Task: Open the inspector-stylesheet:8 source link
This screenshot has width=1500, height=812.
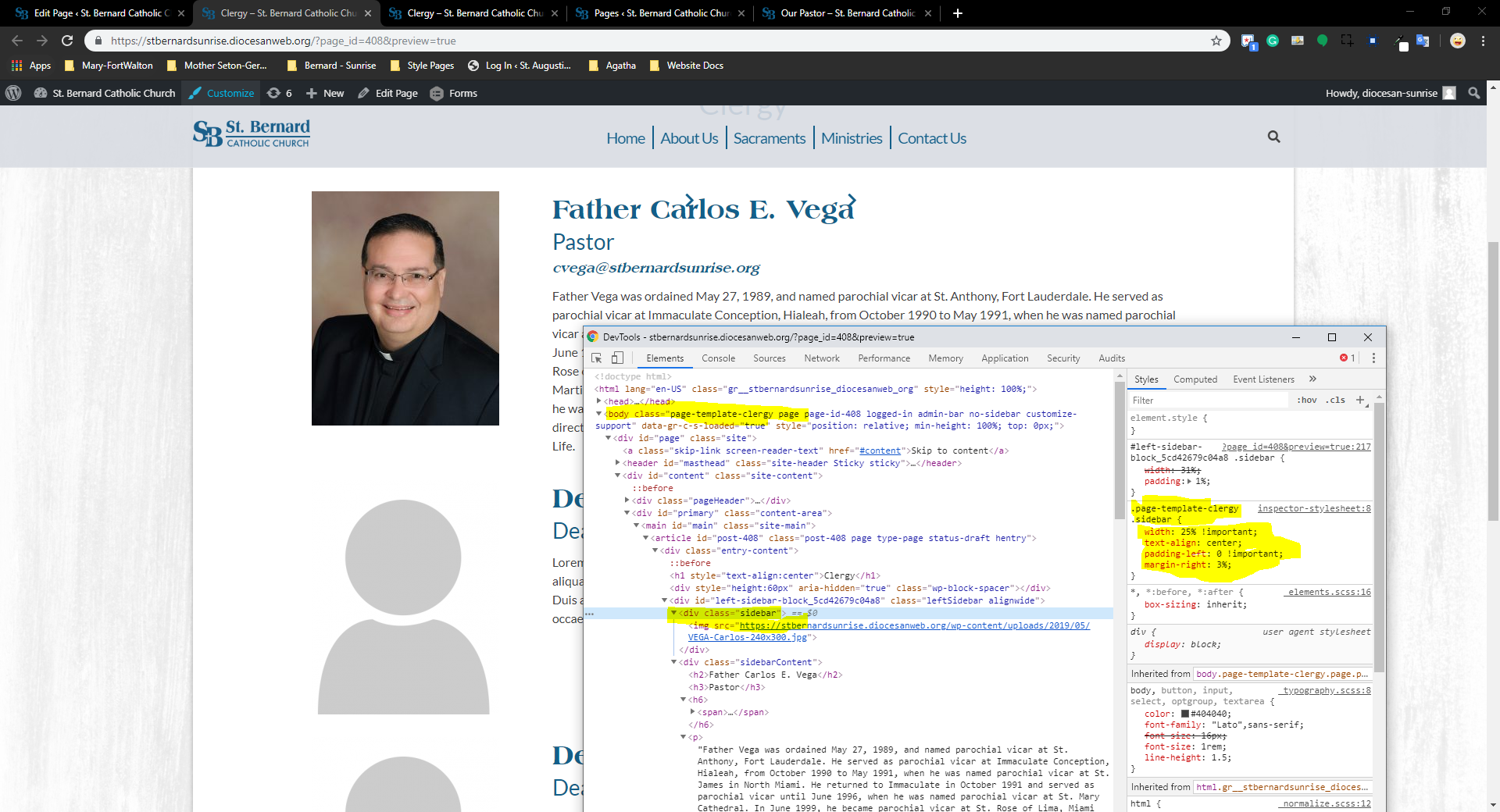Action: (x=1313, y=508)
